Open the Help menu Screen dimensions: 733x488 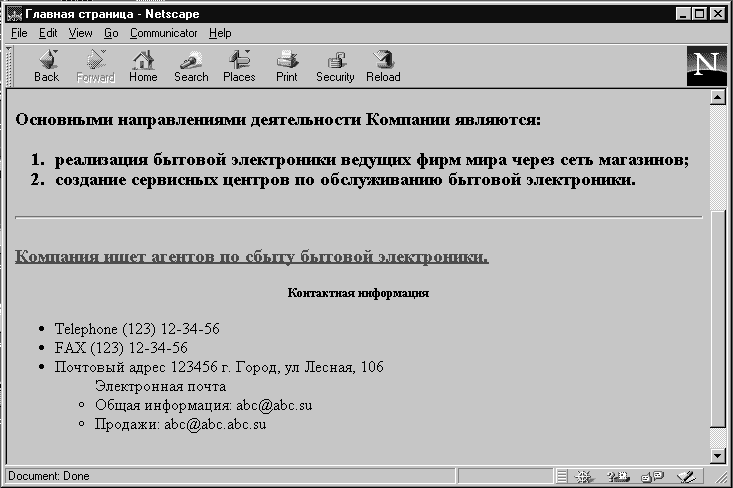tap(220, 33)
